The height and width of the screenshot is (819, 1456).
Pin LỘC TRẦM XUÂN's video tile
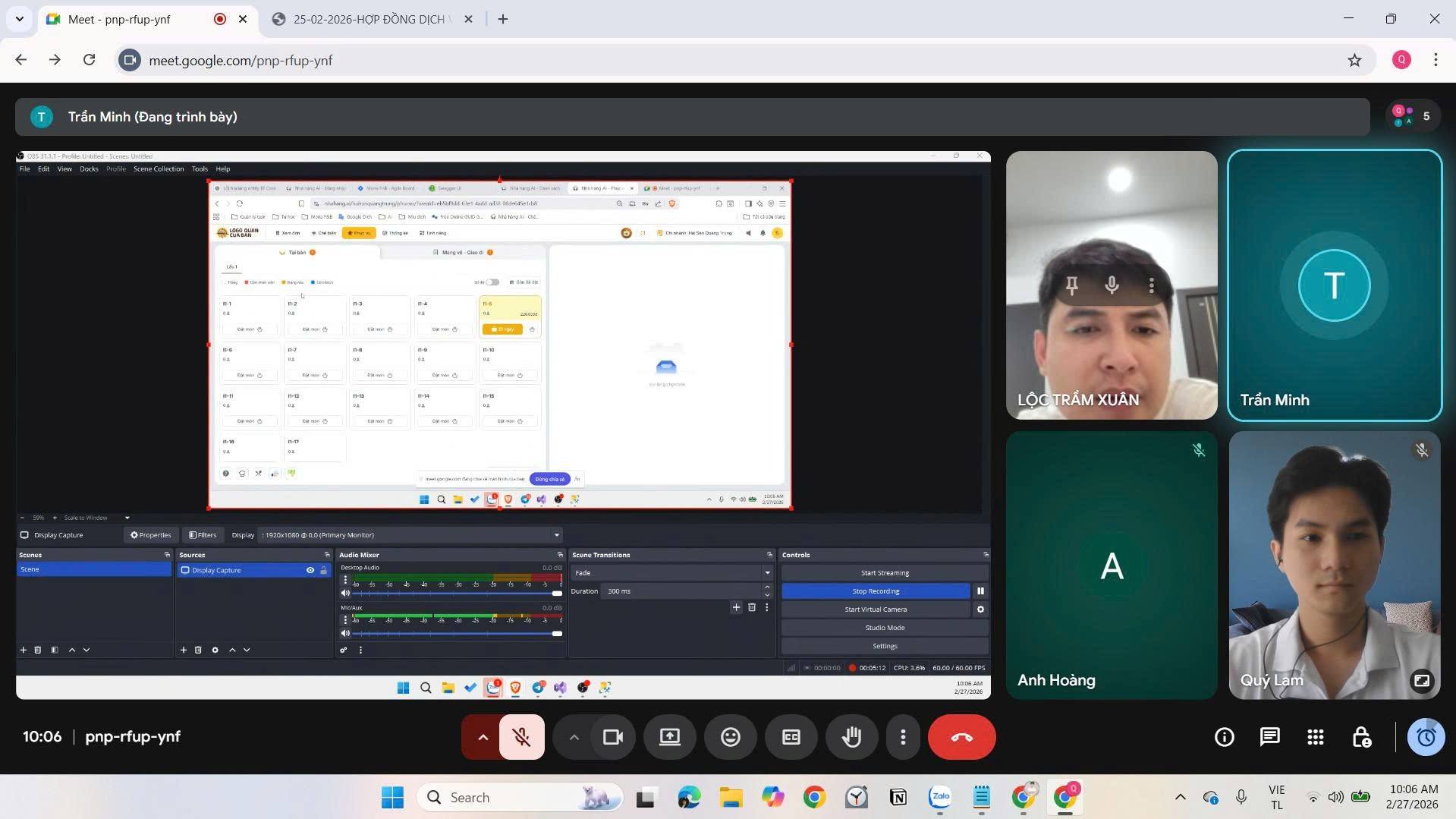click(1071, 285)
